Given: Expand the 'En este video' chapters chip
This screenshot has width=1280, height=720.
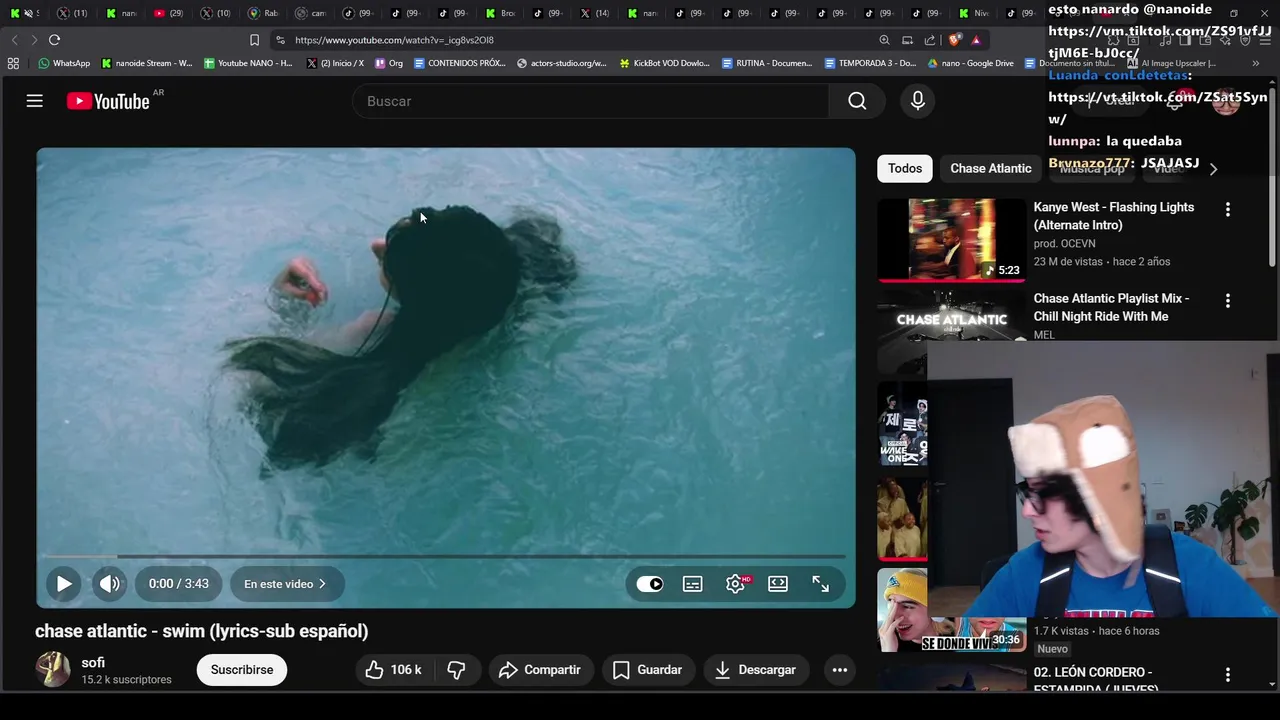Looking at the screenshot, I should point(285,584).
